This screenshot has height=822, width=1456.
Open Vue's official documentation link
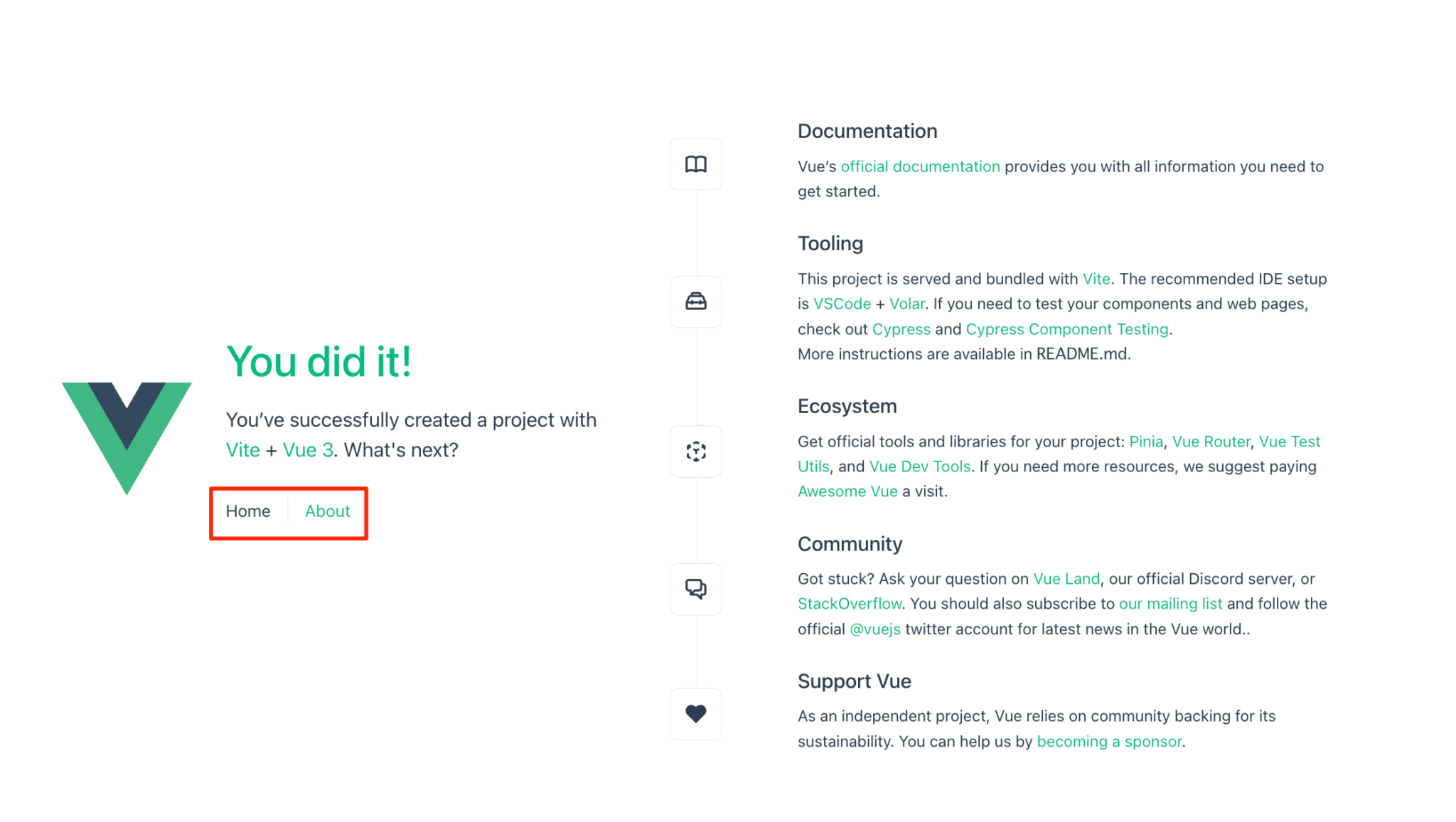tap(920, 166)
